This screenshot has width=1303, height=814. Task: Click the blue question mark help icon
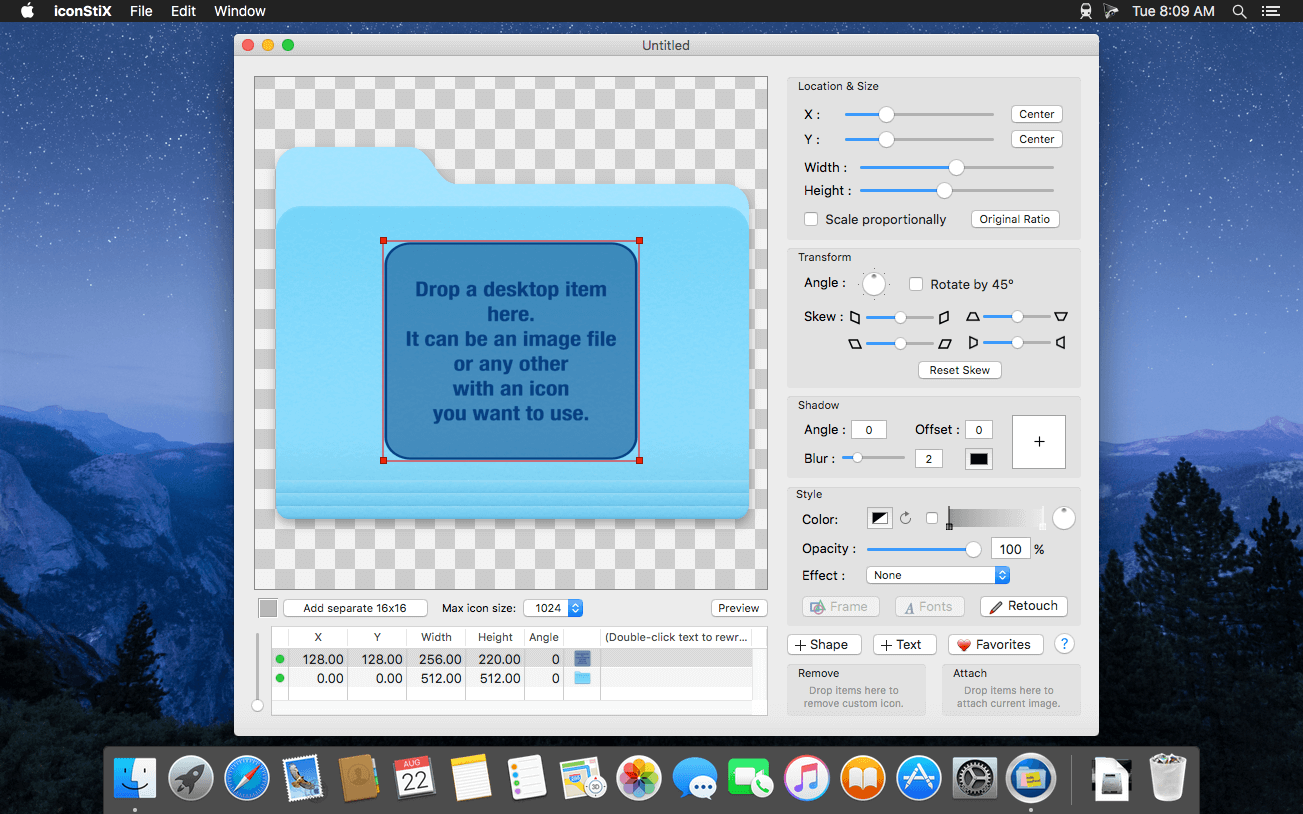tap(1064, 645)
